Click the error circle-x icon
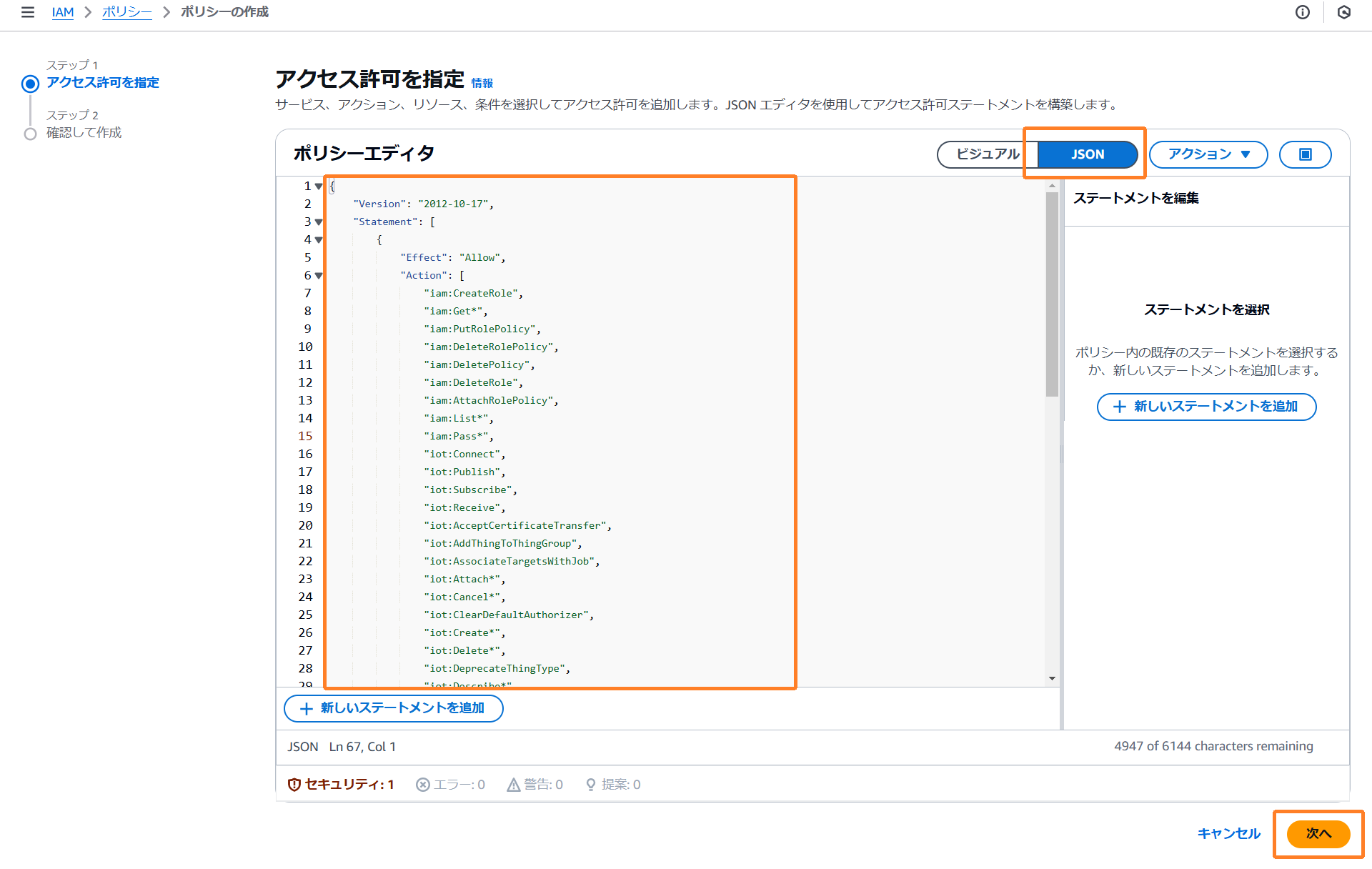The image size is (1372, 869). coord(423,785)
